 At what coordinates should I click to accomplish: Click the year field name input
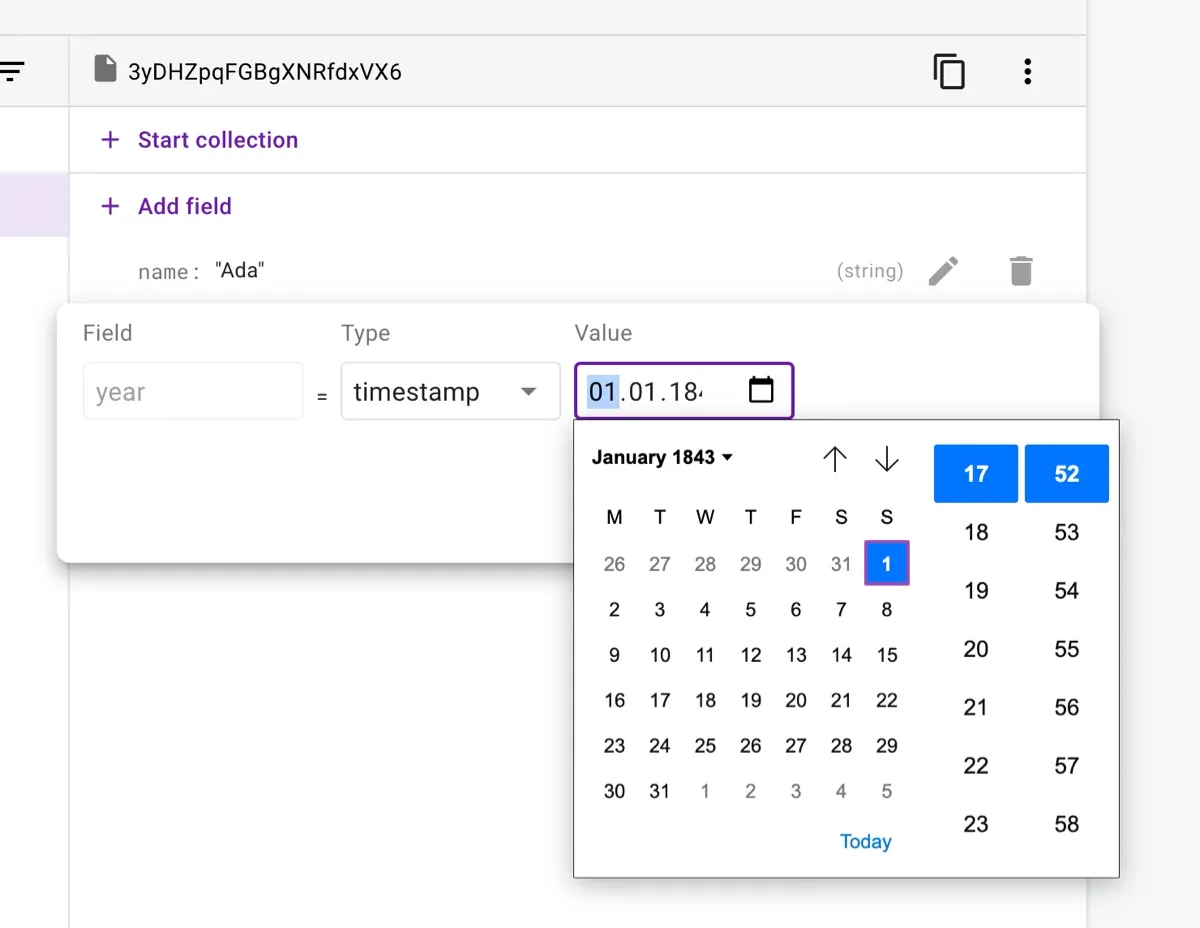click(x=192, y=391)
